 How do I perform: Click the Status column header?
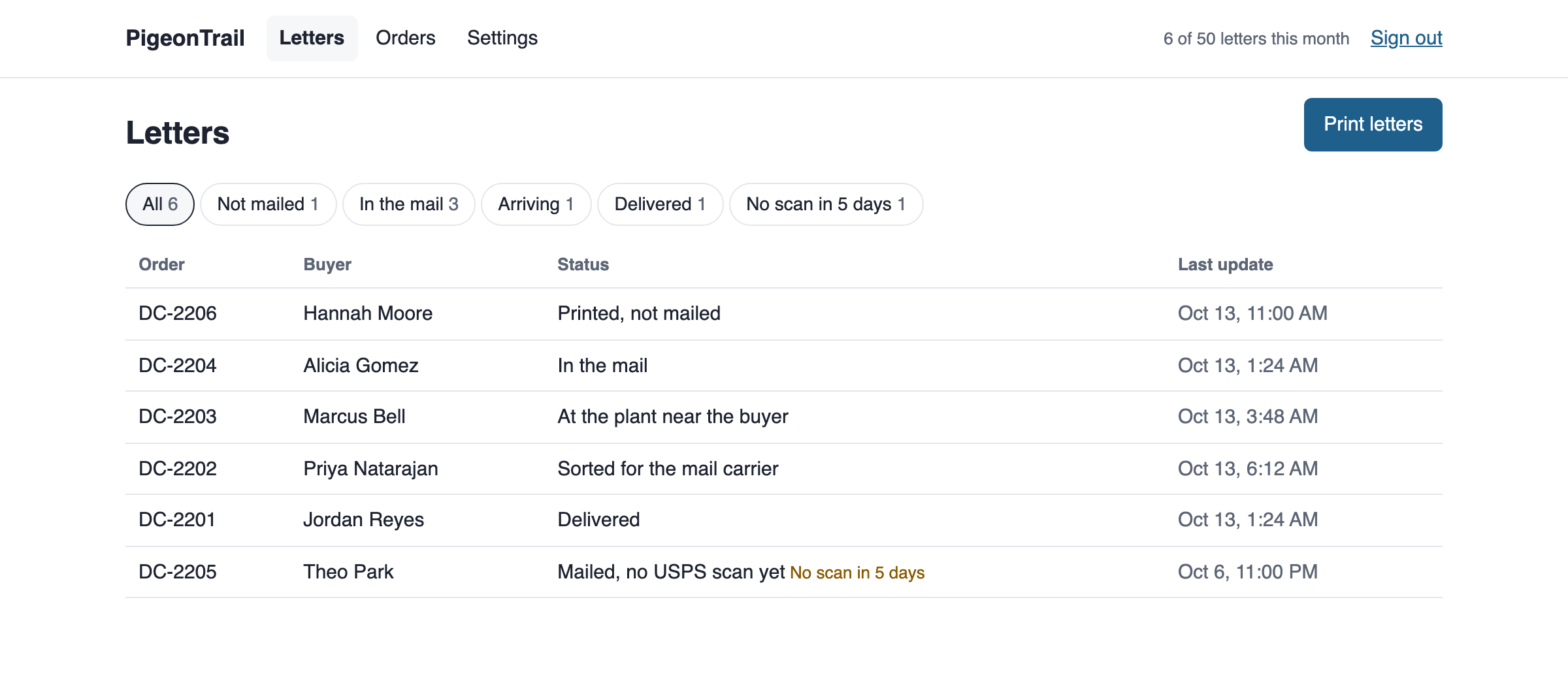coord(583,264)
